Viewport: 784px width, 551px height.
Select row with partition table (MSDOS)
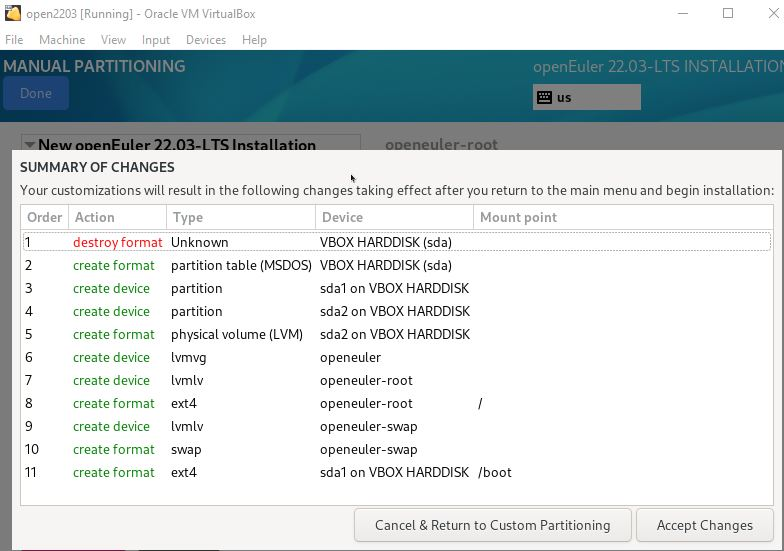pyautogui.click(x=396, y=266)
